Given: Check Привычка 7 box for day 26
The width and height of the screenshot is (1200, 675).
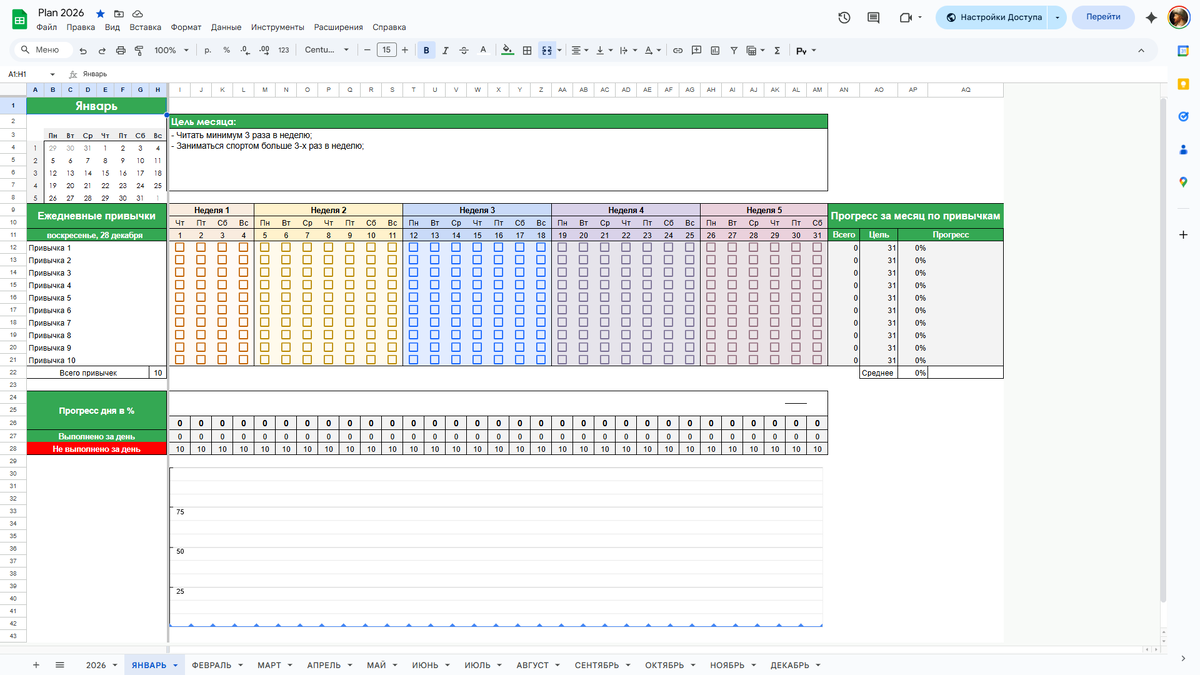Looking at the screenshot, I should tap(711, 322).
